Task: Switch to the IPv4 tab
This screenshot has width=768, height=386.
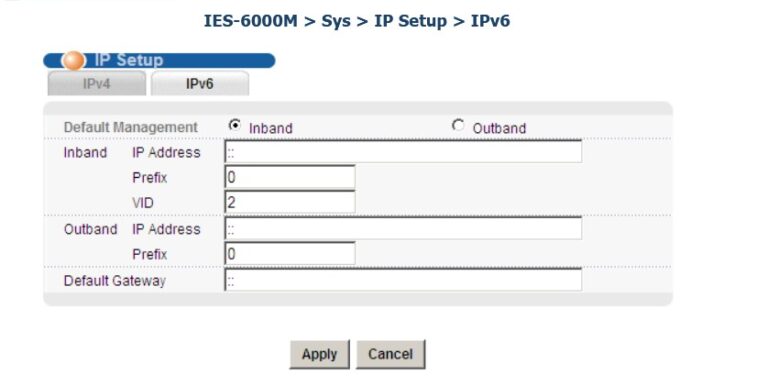Action: point(96,83)
